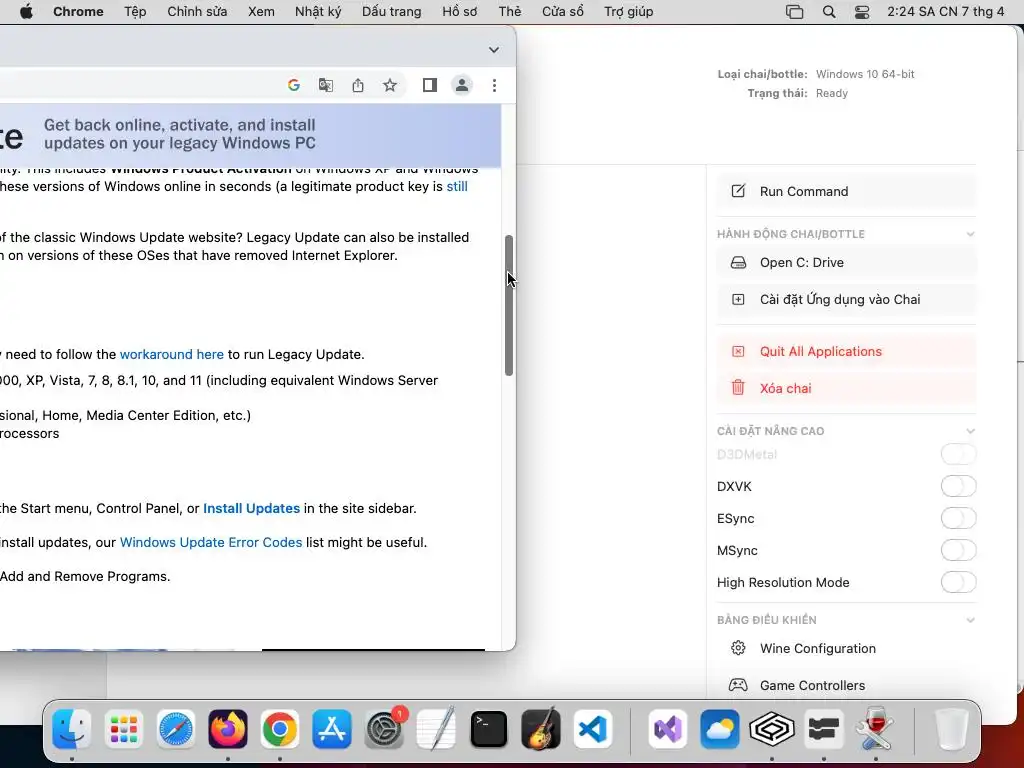
Task: Open Google search icon in Chrome toolbar
Action: click(x=294, y=85)
